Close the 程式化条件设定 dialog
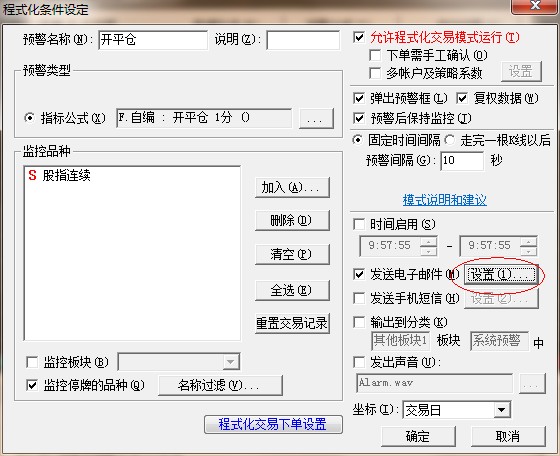This screenshot has width=560, height=456. click(x=535, y=6)
